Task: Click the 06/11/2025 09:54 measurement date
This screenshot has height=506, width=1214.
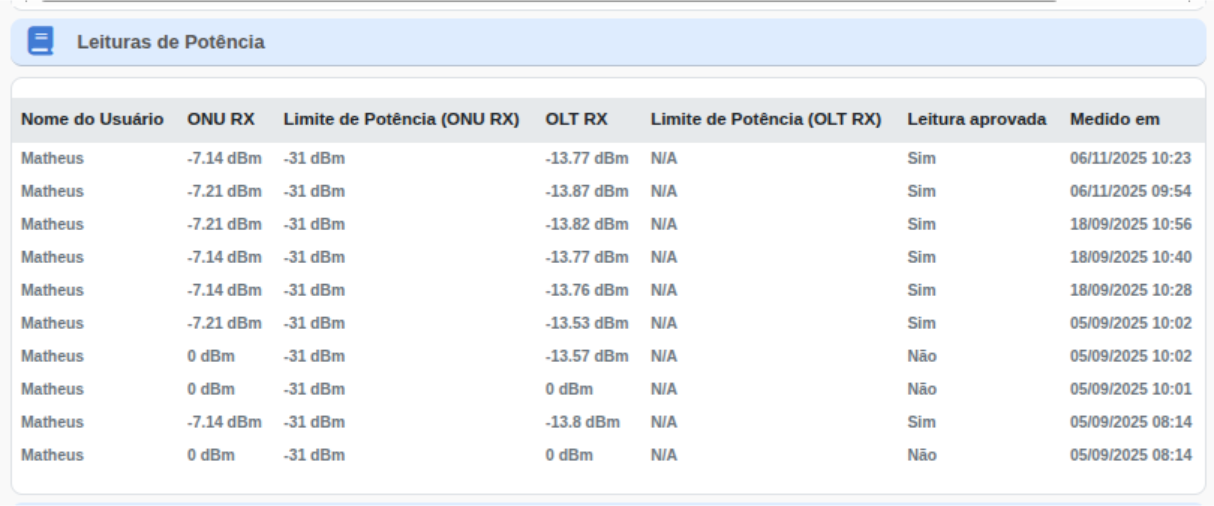Action: (1130, 191)
